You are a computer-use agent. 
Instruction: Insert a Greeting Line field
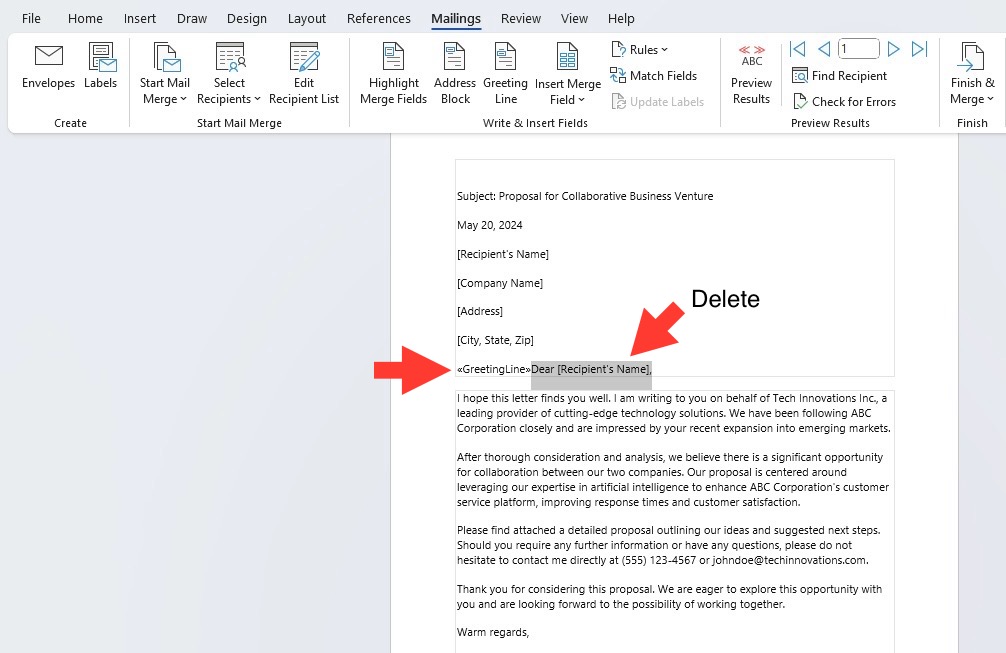(505, 74)
